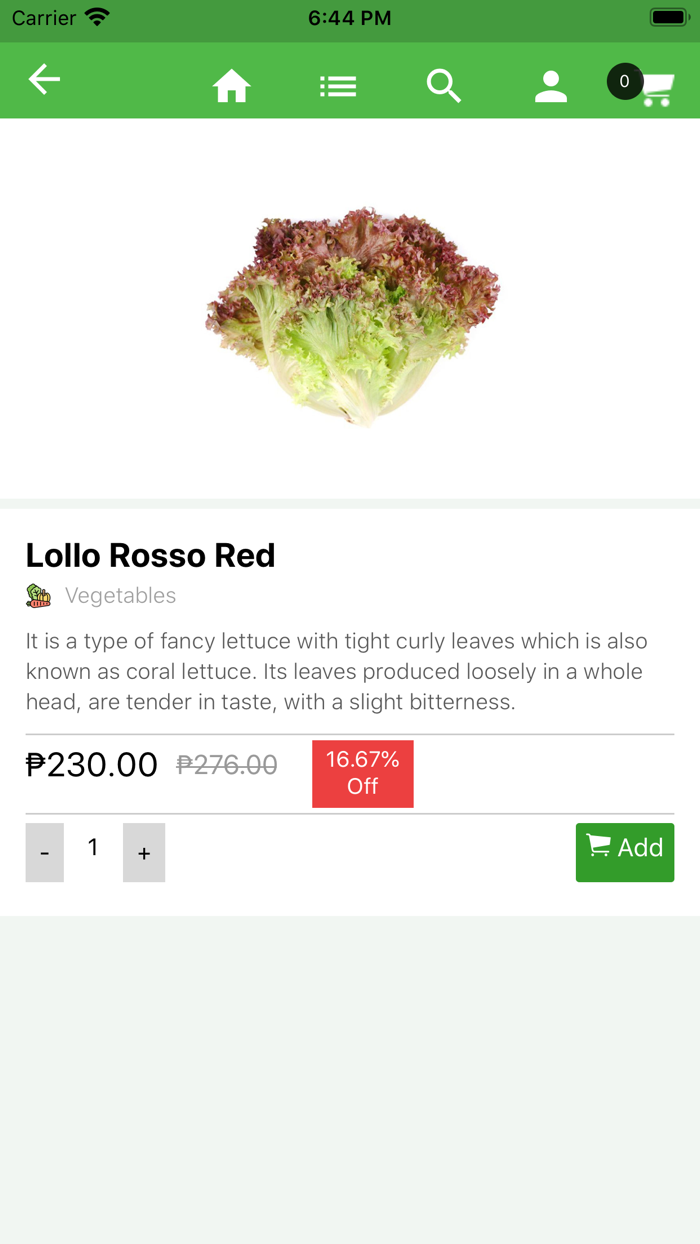Tap the 16.67% Off discount badge

point(362,773)
